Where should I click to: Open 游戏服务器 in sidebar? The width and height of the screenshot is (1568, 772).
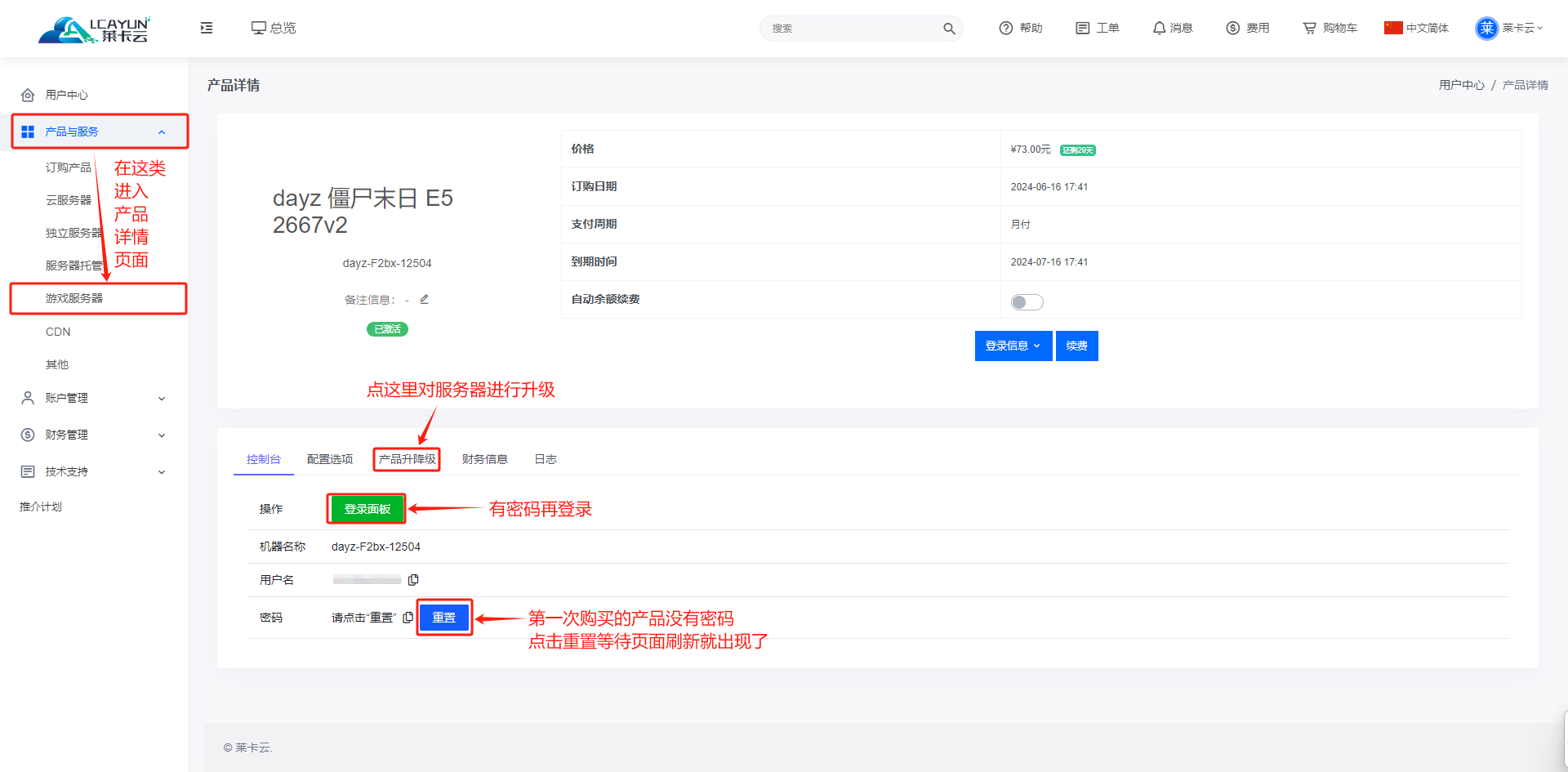74,298
